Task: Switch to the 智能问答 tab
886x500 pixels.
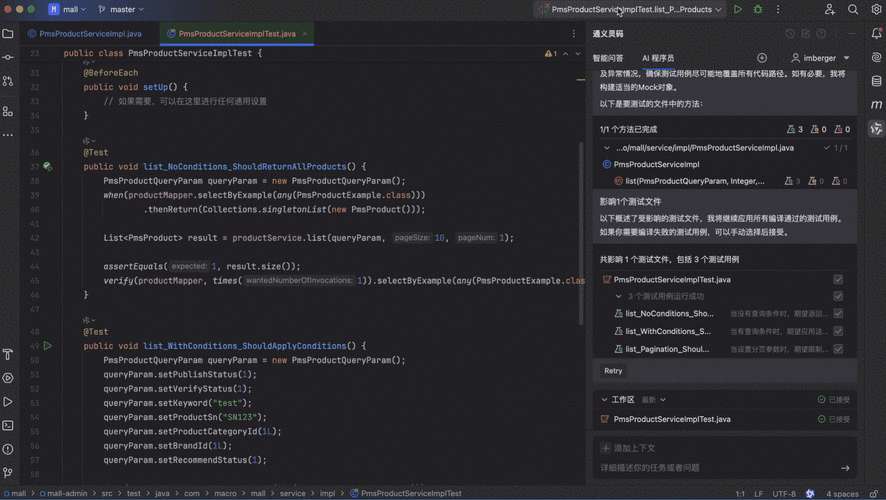Action: click(x=607, y=58)
